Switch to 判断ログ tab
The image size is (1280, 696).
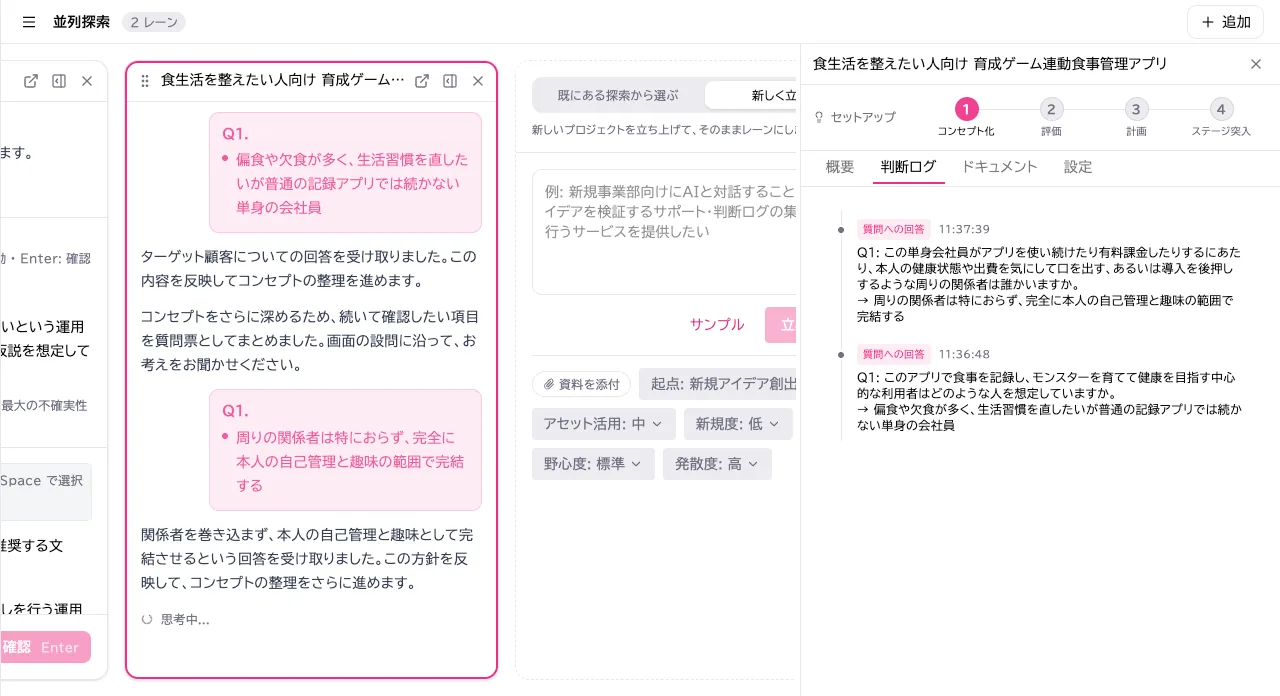(x=908, y=167)
